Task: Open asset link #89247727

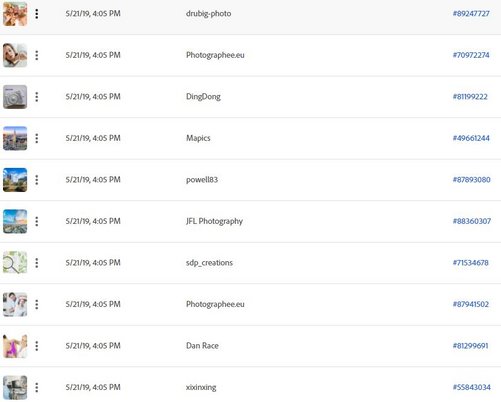Action: click(x=471, y=14)
